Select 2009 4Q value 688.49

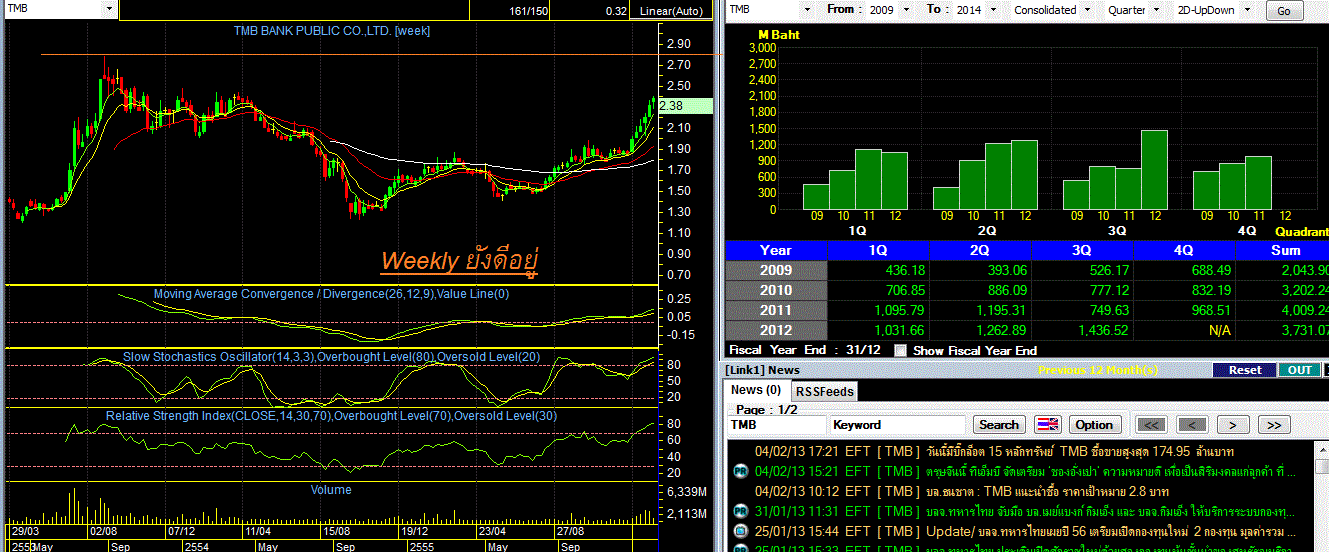tap(1185, 270)
